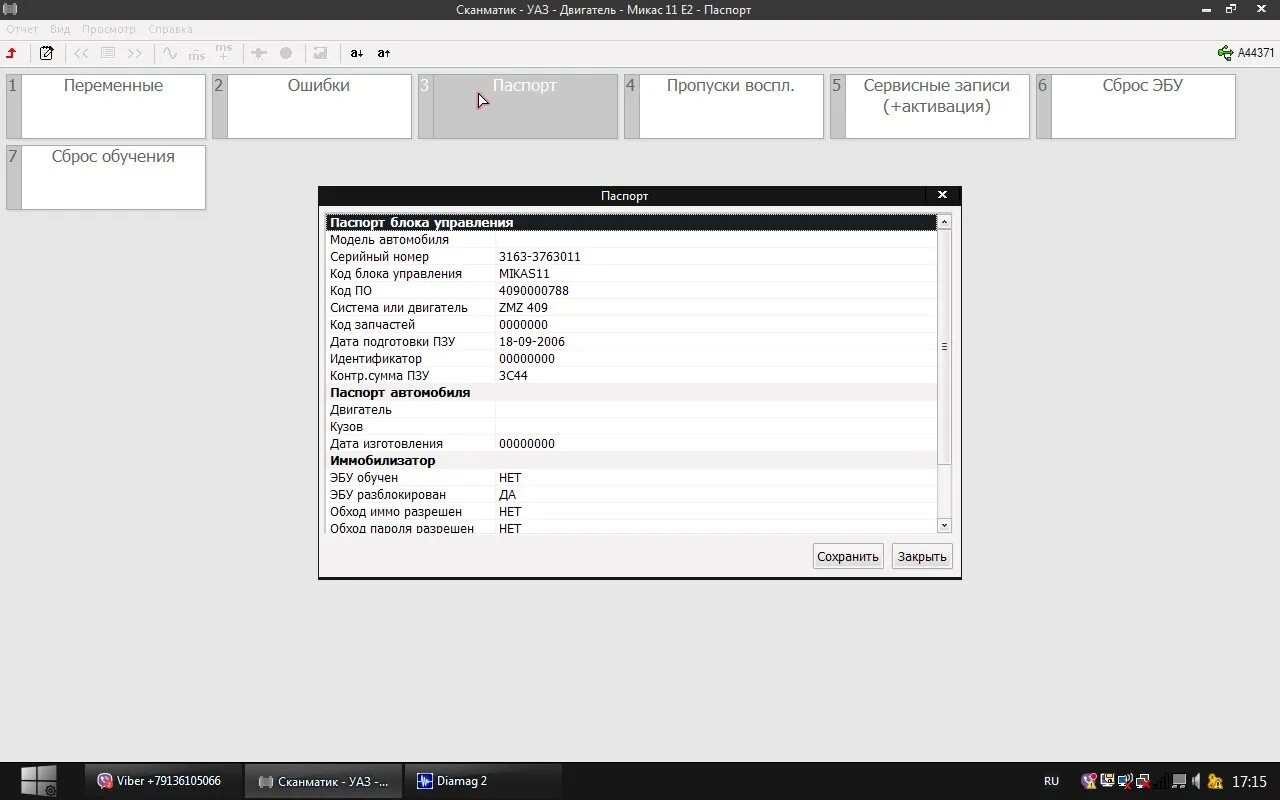The width and height of the screenshot is (1280, 800).
Task: Select the Модель автомобиля row
Action: [x=632, y=240]
